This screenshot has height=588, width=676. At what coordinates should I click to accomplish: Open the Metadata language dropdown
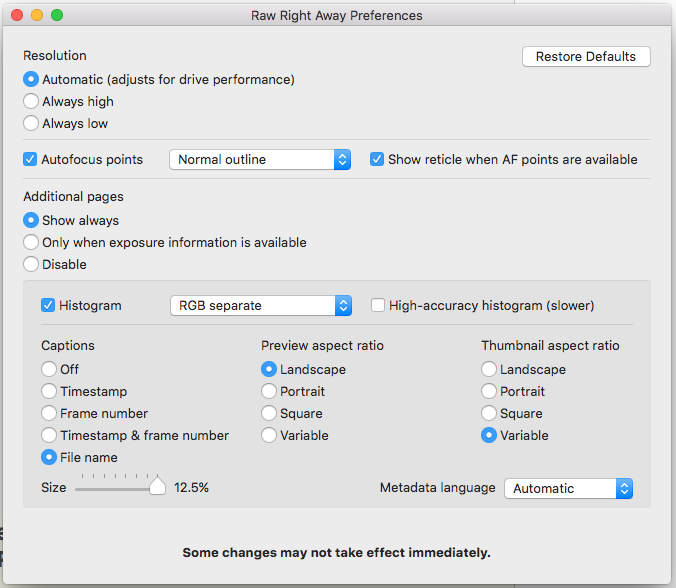pyautogui.click(x=568, y=488)
